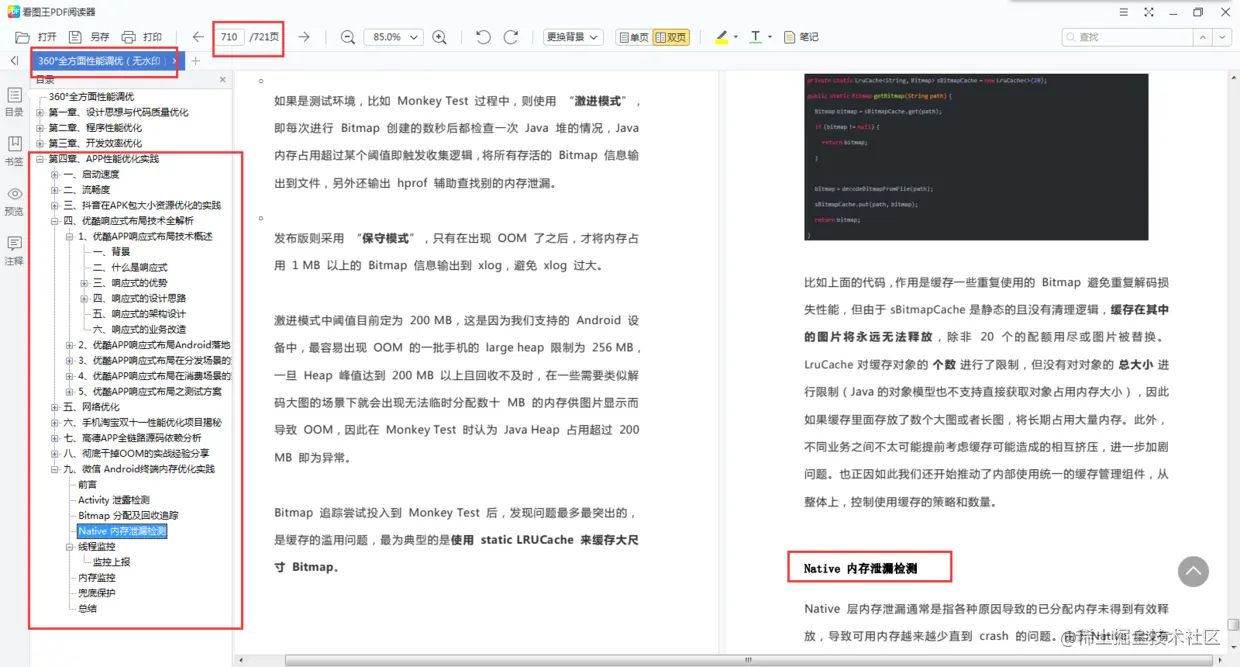Rotate the page clockwise
The width and height of the screenshot is (1240, 667).
pyautogui.click(x=511, y=37)
